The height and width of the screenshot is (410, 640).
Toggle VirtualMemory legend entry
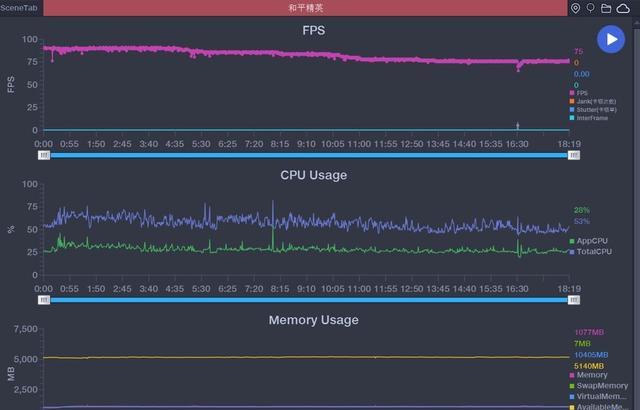click(600, 397)
